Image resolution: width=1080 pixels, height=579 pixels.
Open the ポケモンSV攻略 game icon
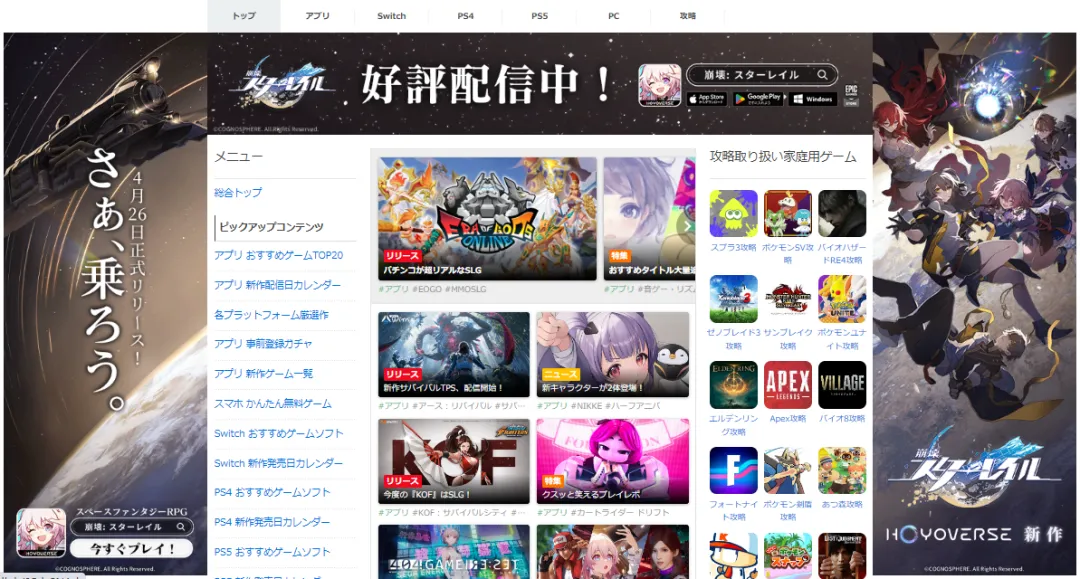tap(787, 213)
